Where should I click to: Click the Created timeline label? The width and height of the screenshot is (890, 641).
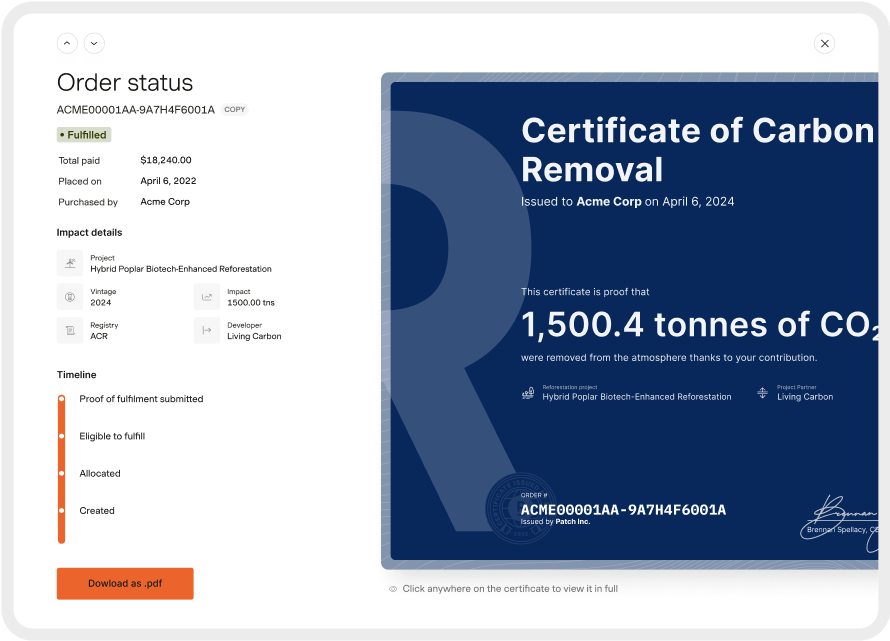point(97,510)
